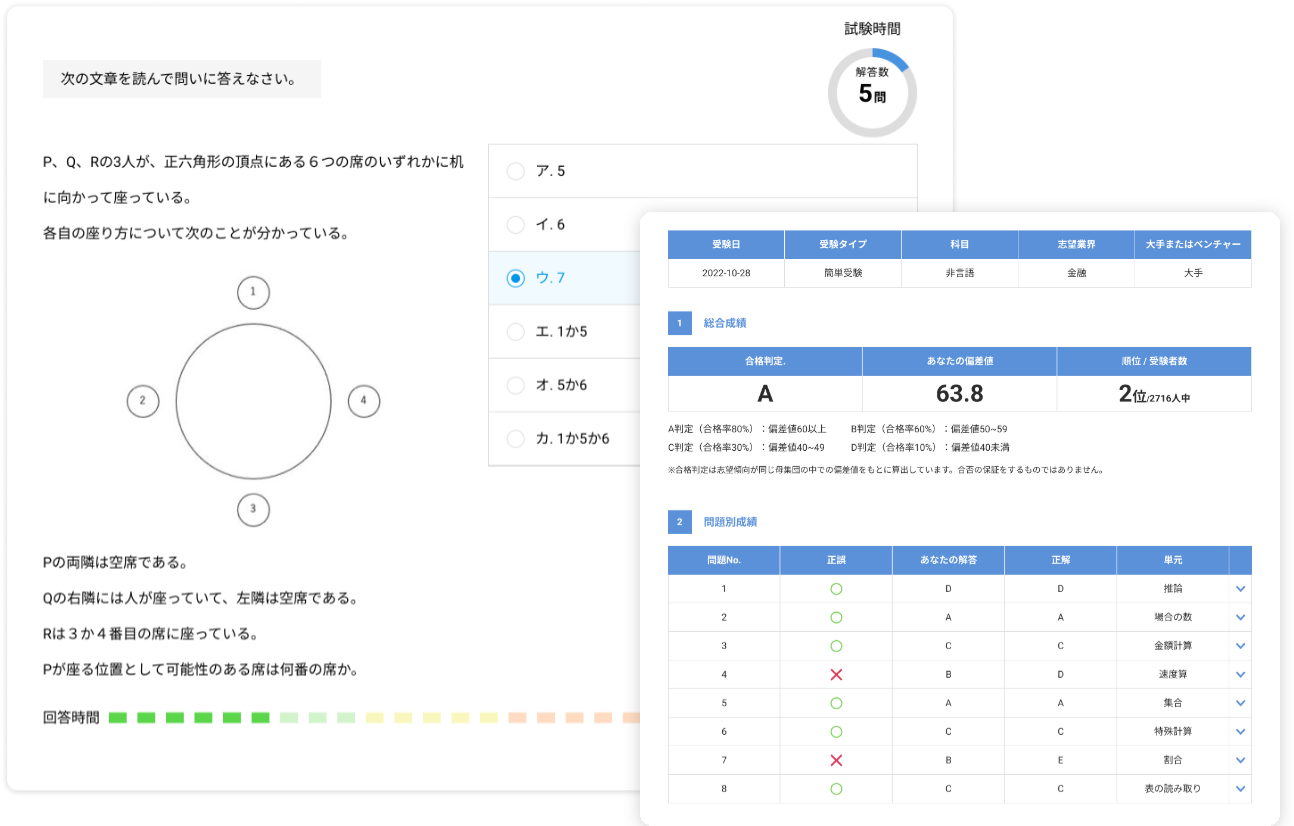Expand the 速度算 question 4 row

point(1240,675)
